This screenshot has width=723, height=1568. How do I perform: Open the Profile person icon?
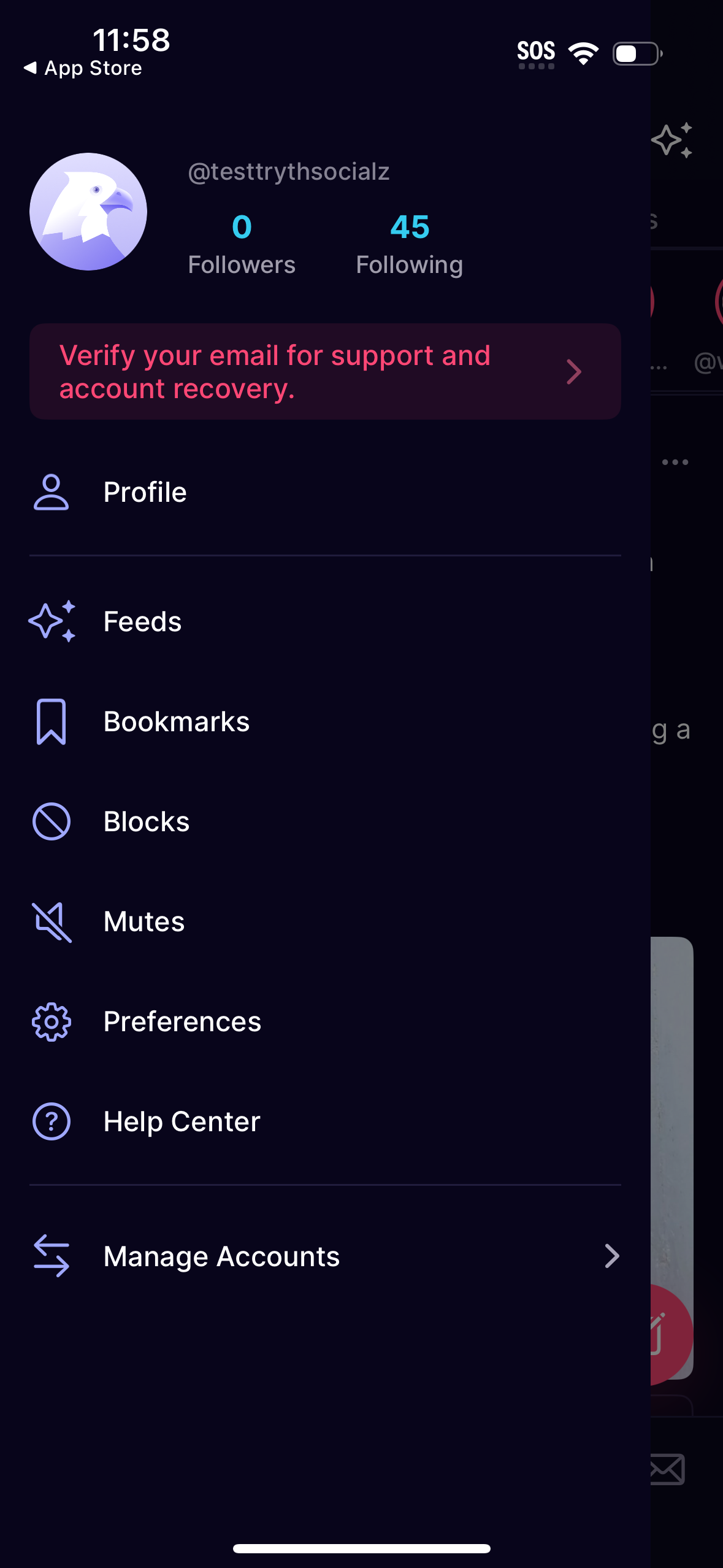[x=51, y=492]
